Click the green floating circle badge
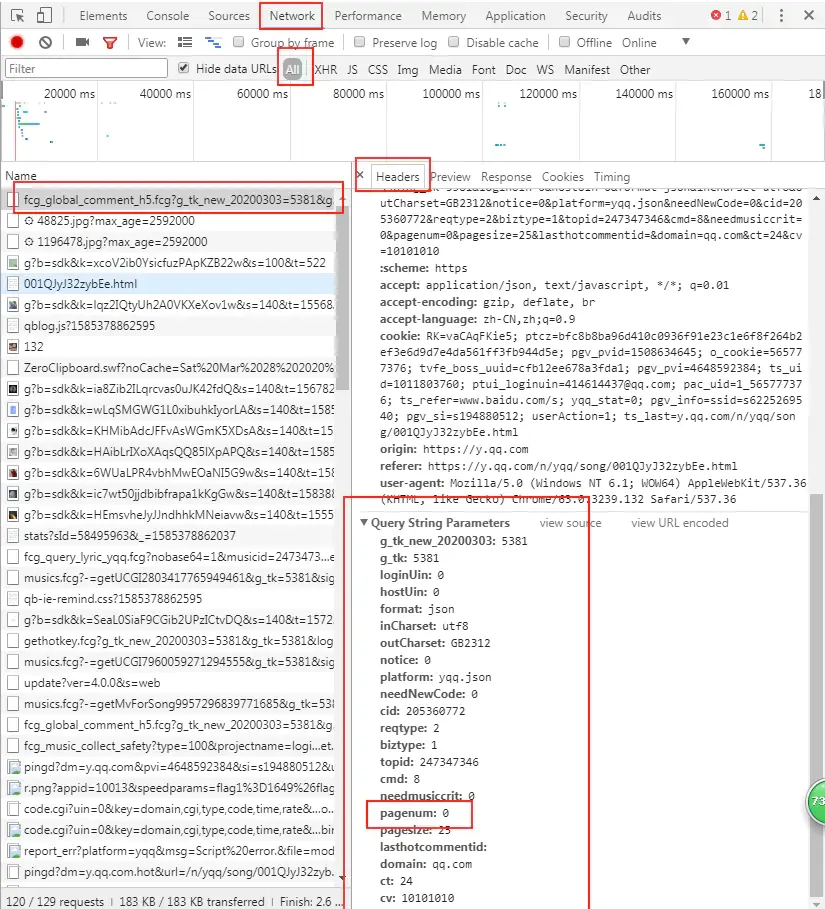Screen dimensions: 825x909 [816, 802]
